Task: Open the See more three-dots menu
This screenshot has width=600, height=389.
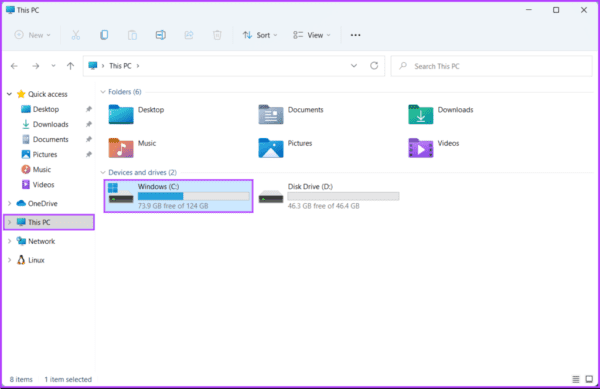Action: 355,35
